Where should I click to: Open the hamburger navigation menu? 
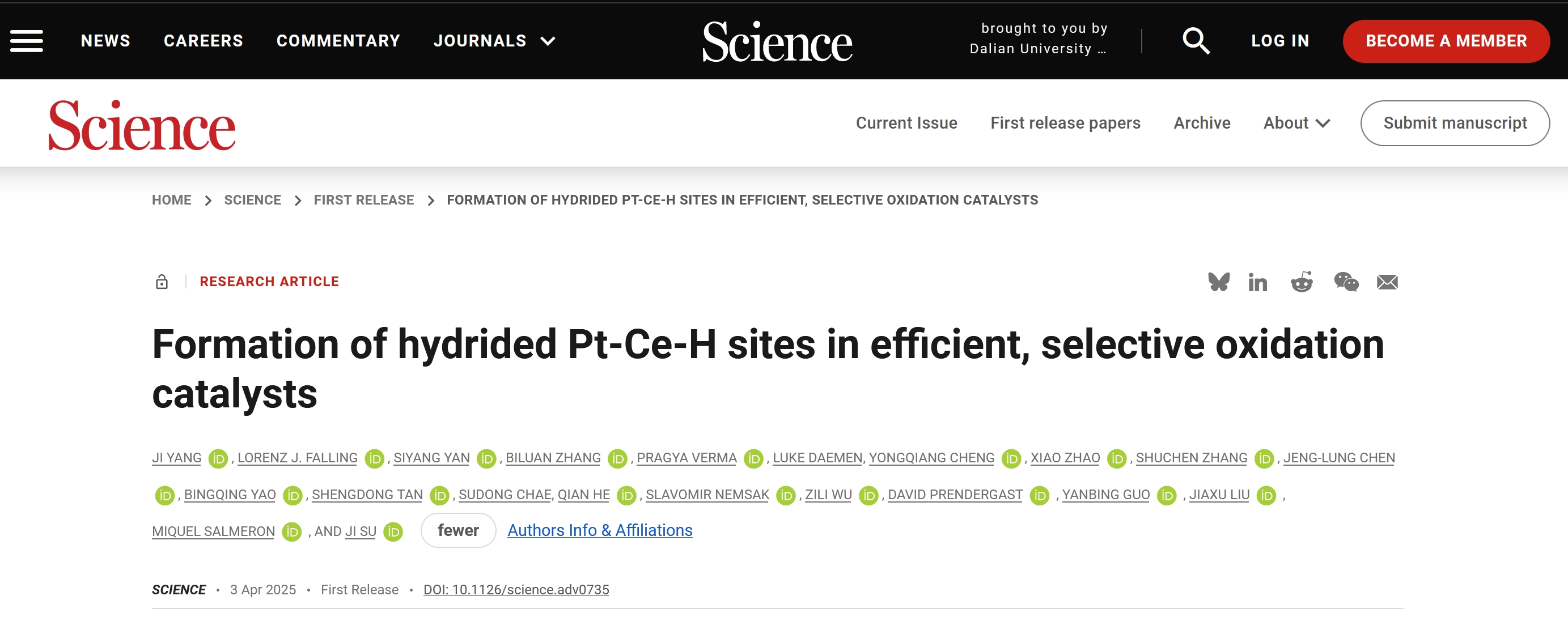(x=27, y=41)
